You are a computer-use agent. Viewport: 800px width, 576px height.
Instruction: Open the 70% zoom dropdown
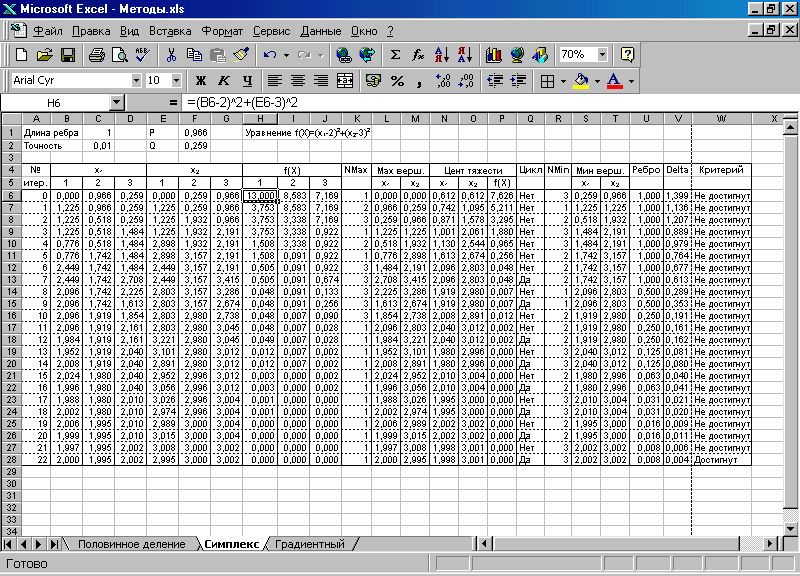pos(603,54)
